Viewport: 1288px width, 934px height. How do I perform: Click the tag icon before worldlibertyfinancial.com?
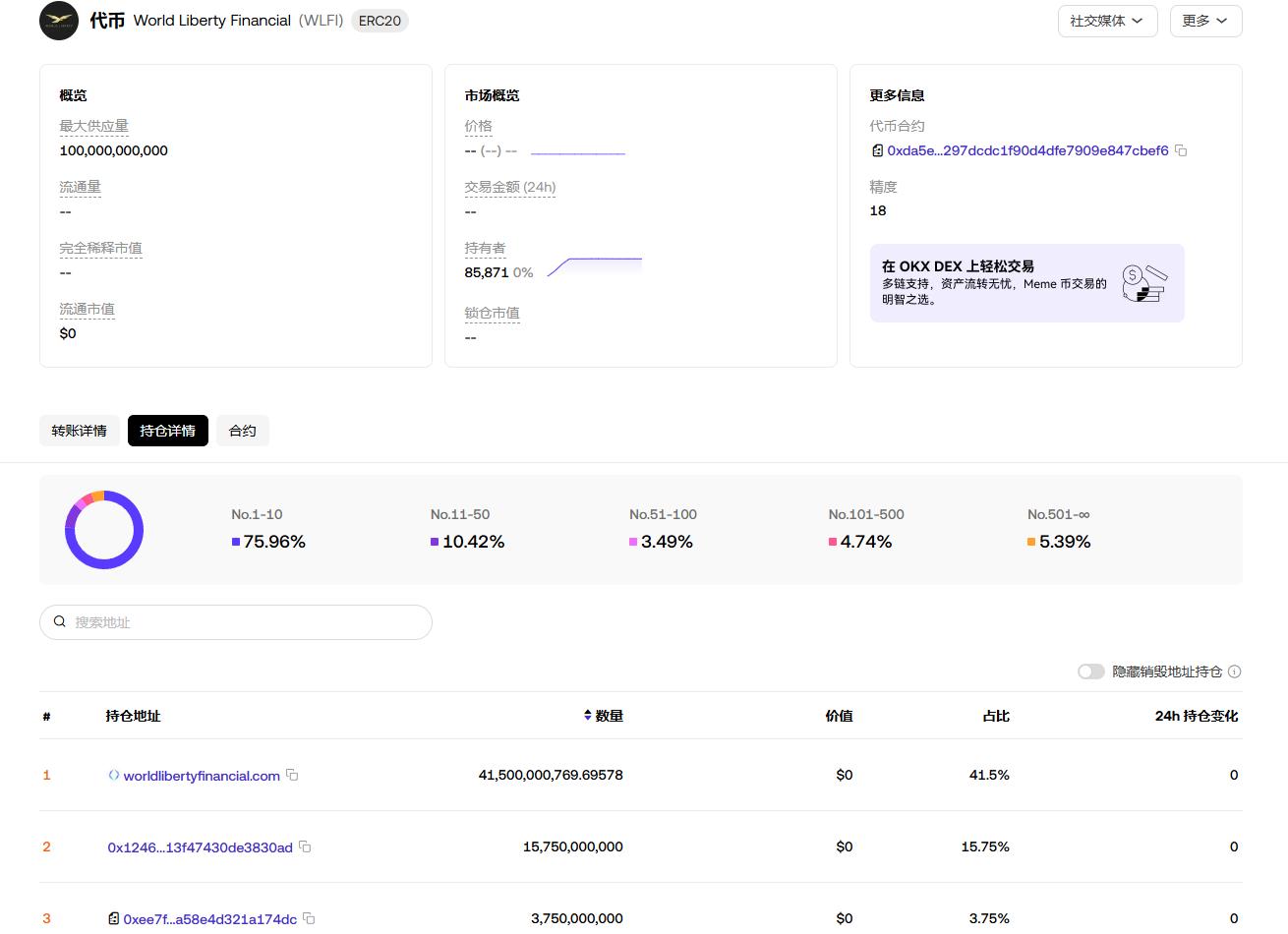click(x=114, y=775)
